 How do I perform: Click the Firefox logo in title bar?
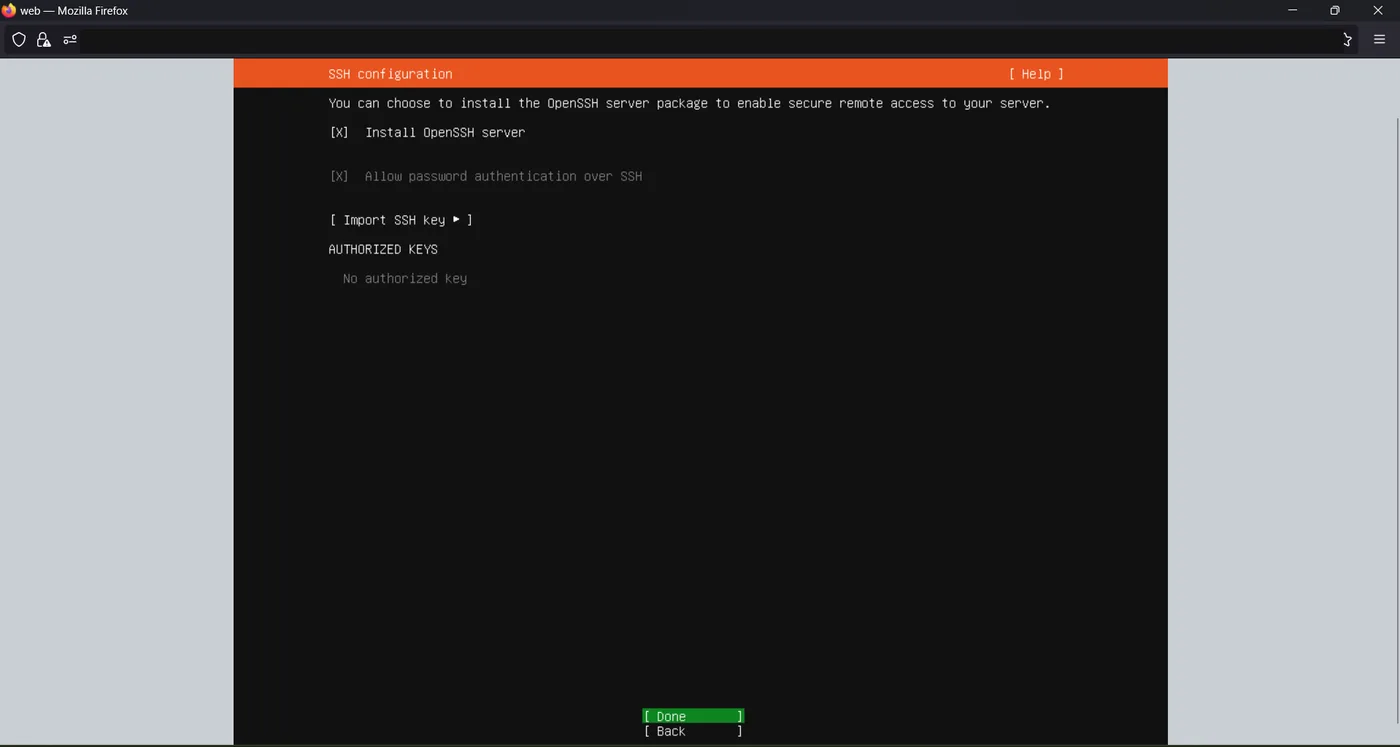[x=9, y=11]
